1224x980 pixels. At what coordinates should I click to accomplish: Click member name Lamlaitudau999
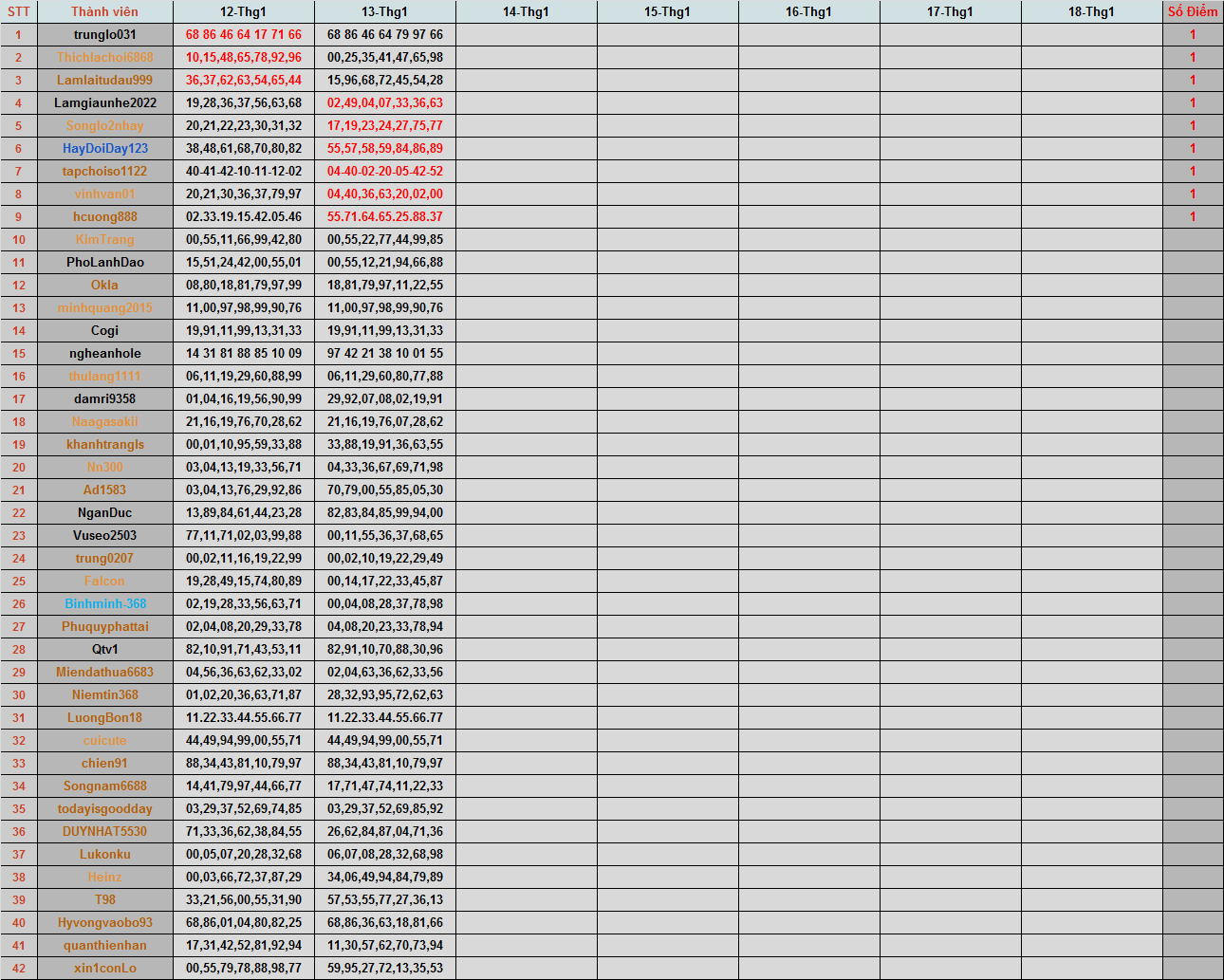pos(104,80)
